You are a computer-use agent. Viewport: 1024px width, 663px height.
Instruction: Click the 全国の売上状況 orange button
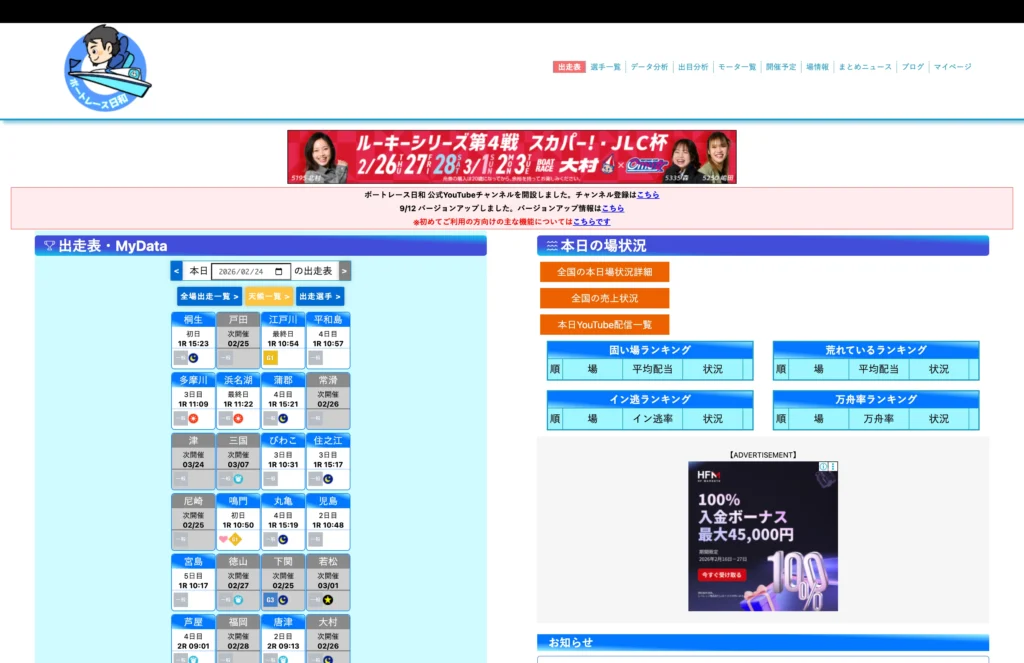click(607, 298)
